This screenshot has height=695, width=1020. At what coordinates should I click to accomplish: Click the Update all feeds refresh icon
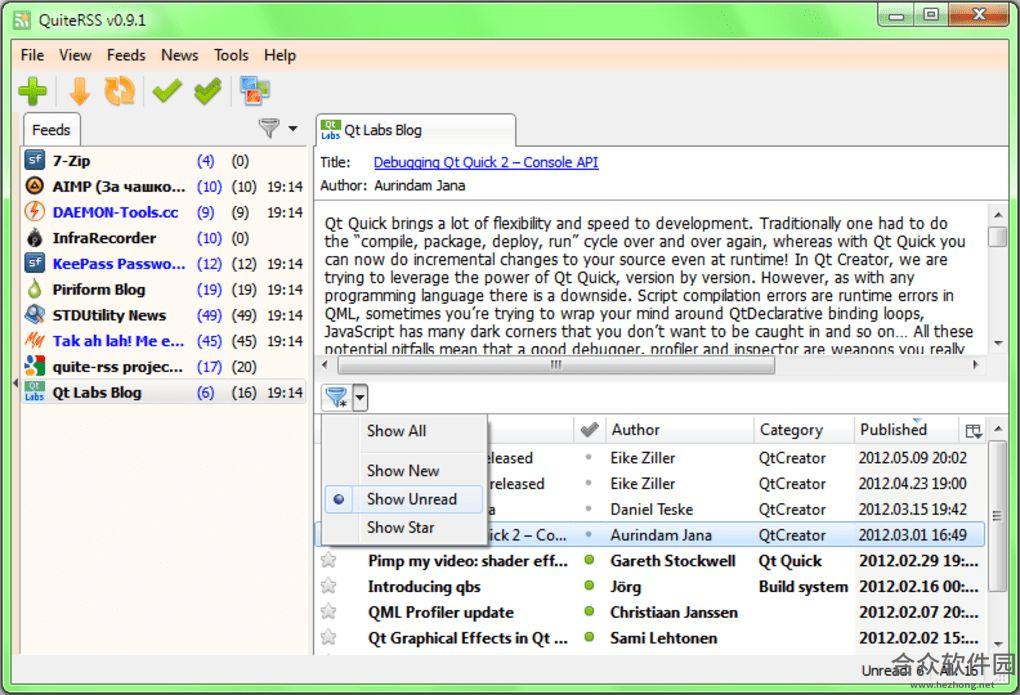120,91
